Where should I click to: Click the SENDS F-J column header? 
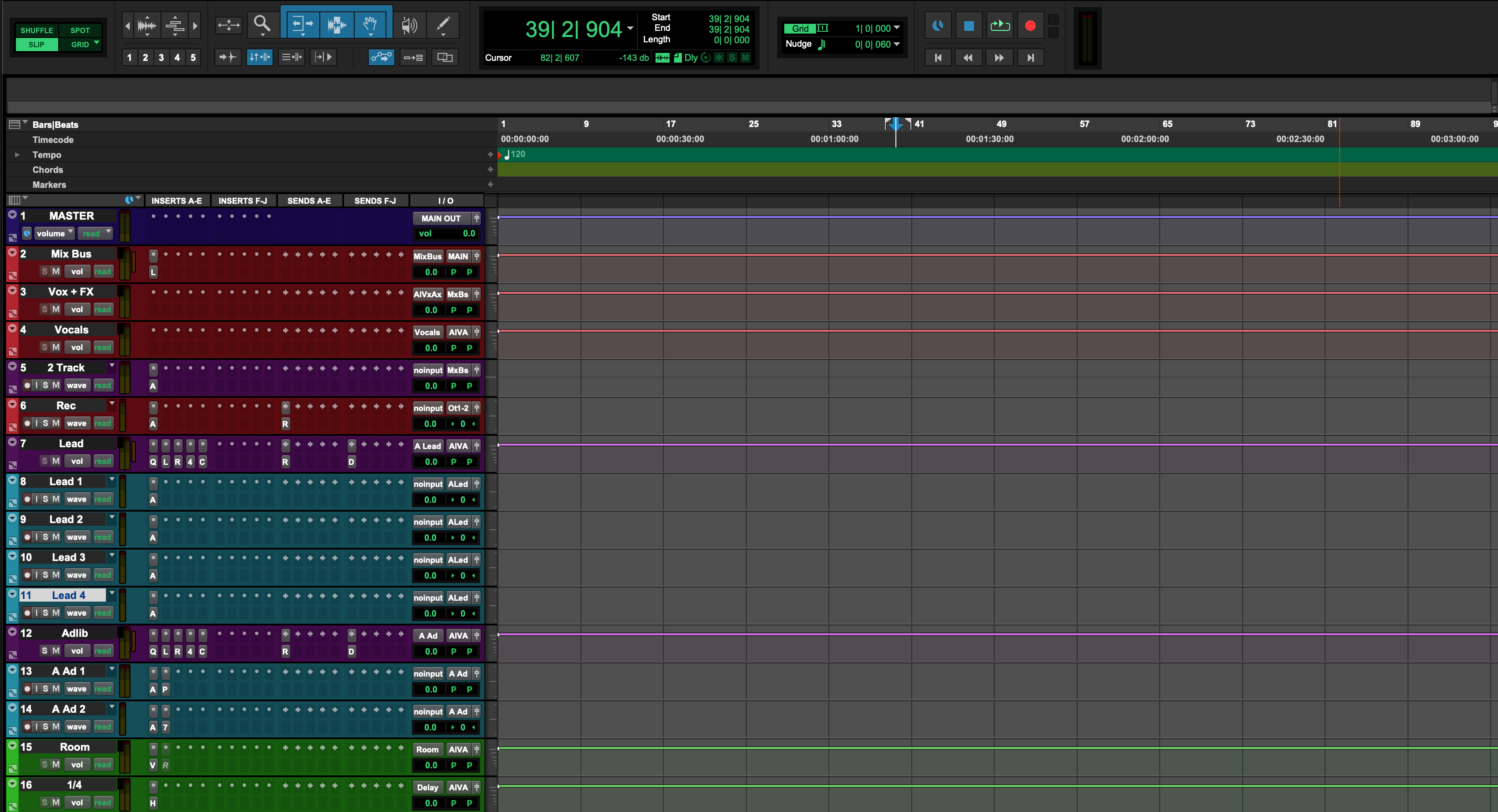point(374,201)
